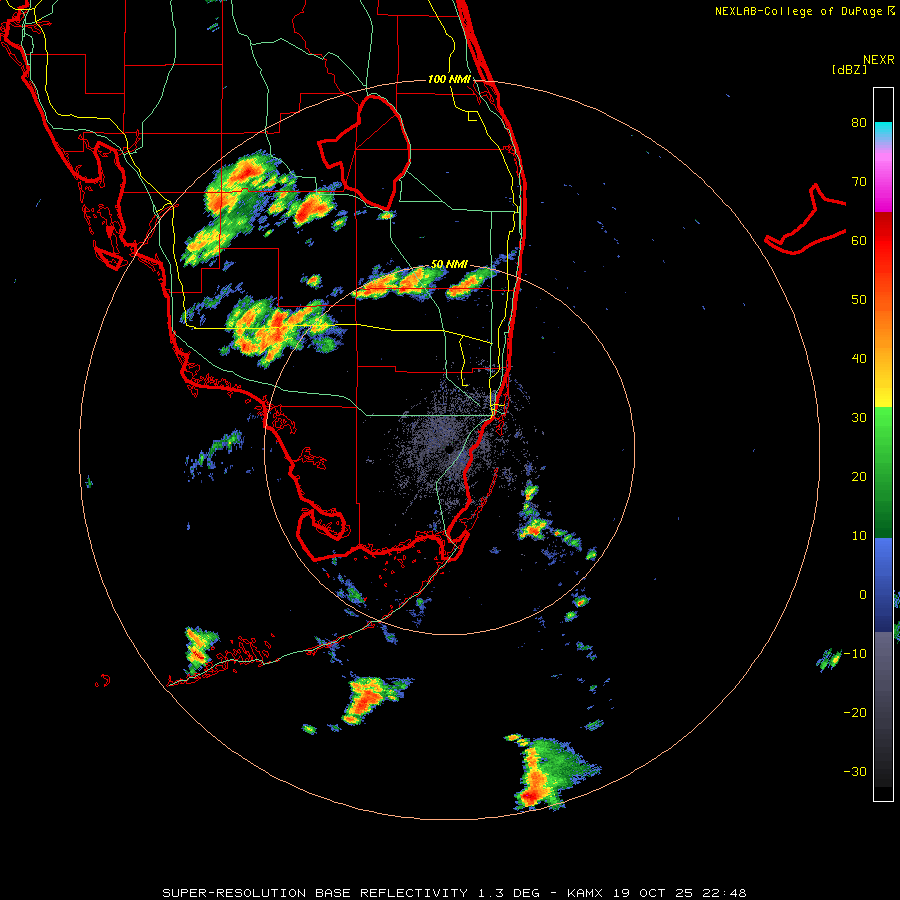Select the -20 value on the dBZ scale

pyautogui.click(x=855, y=713)
